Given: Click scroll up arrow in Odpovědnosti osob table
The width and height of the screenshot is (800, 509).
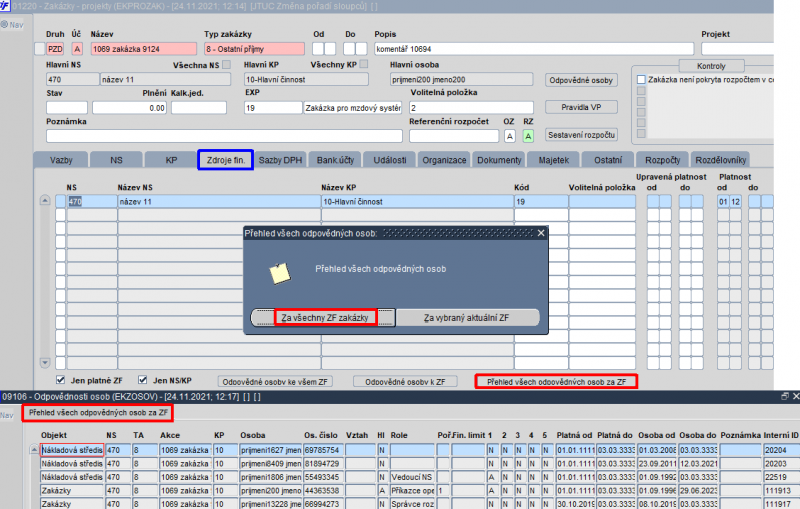Looking at the screenshot, I should (34, 450).
